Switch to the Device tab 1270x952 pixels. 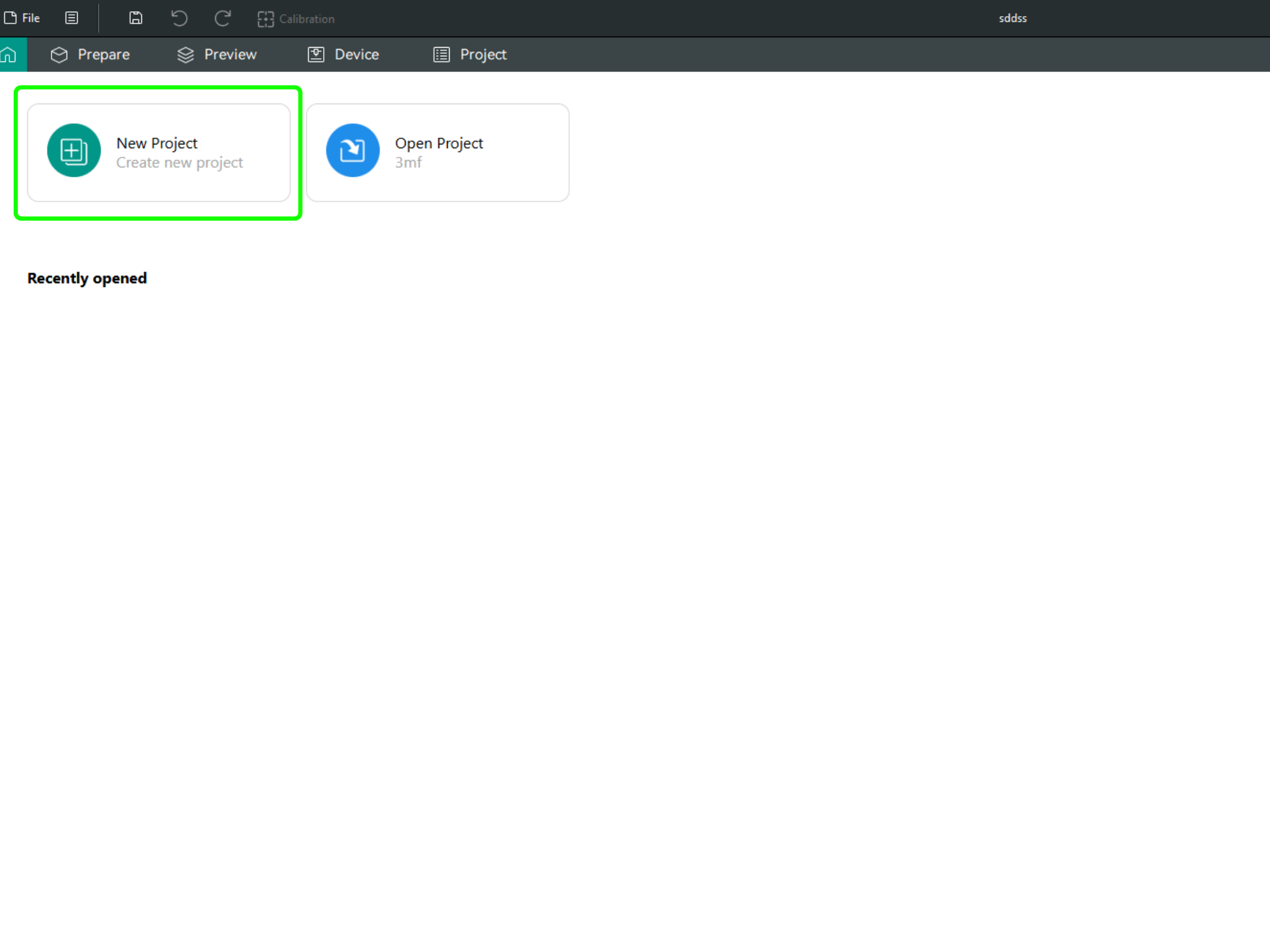[344, 55]
